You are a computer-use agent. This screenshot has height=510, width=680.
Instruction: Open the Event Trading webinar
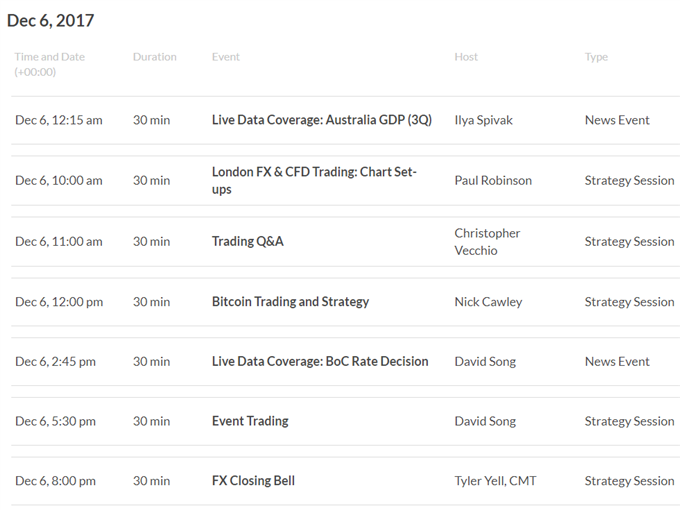pos(250,421)
